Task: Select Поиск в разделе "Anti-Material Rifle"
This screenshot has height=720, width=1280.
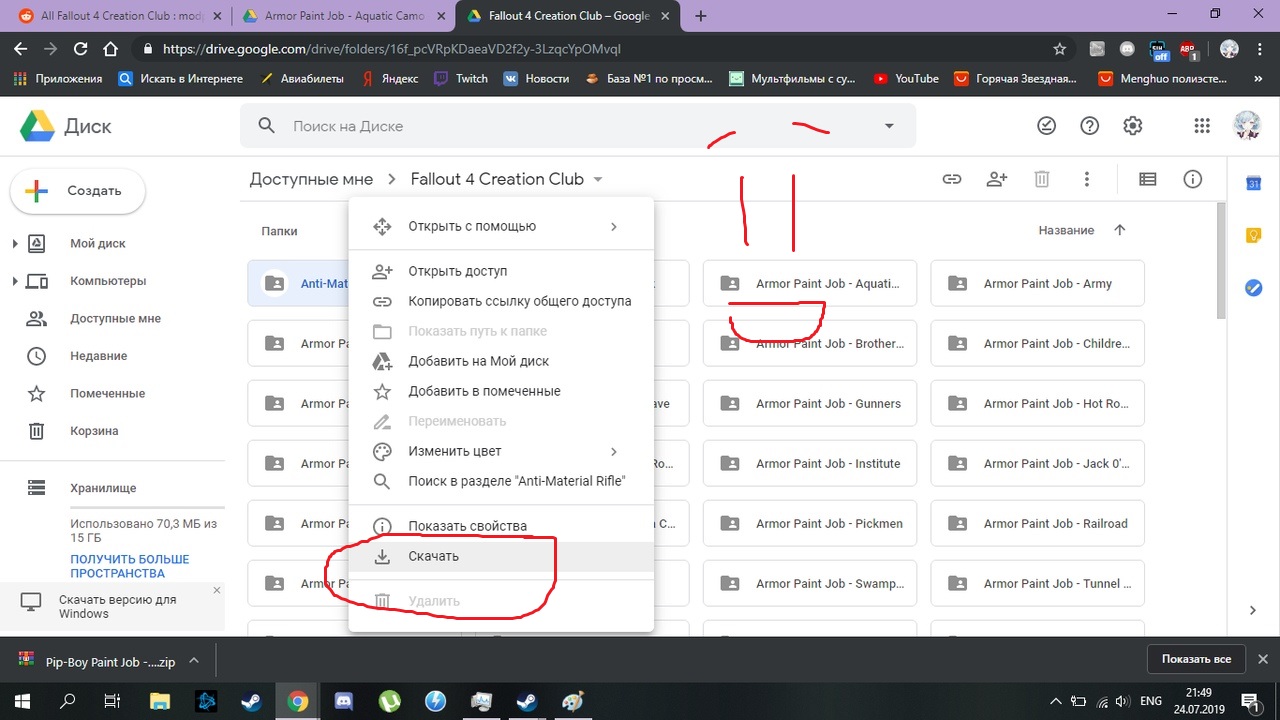Action: click(501, 481)
